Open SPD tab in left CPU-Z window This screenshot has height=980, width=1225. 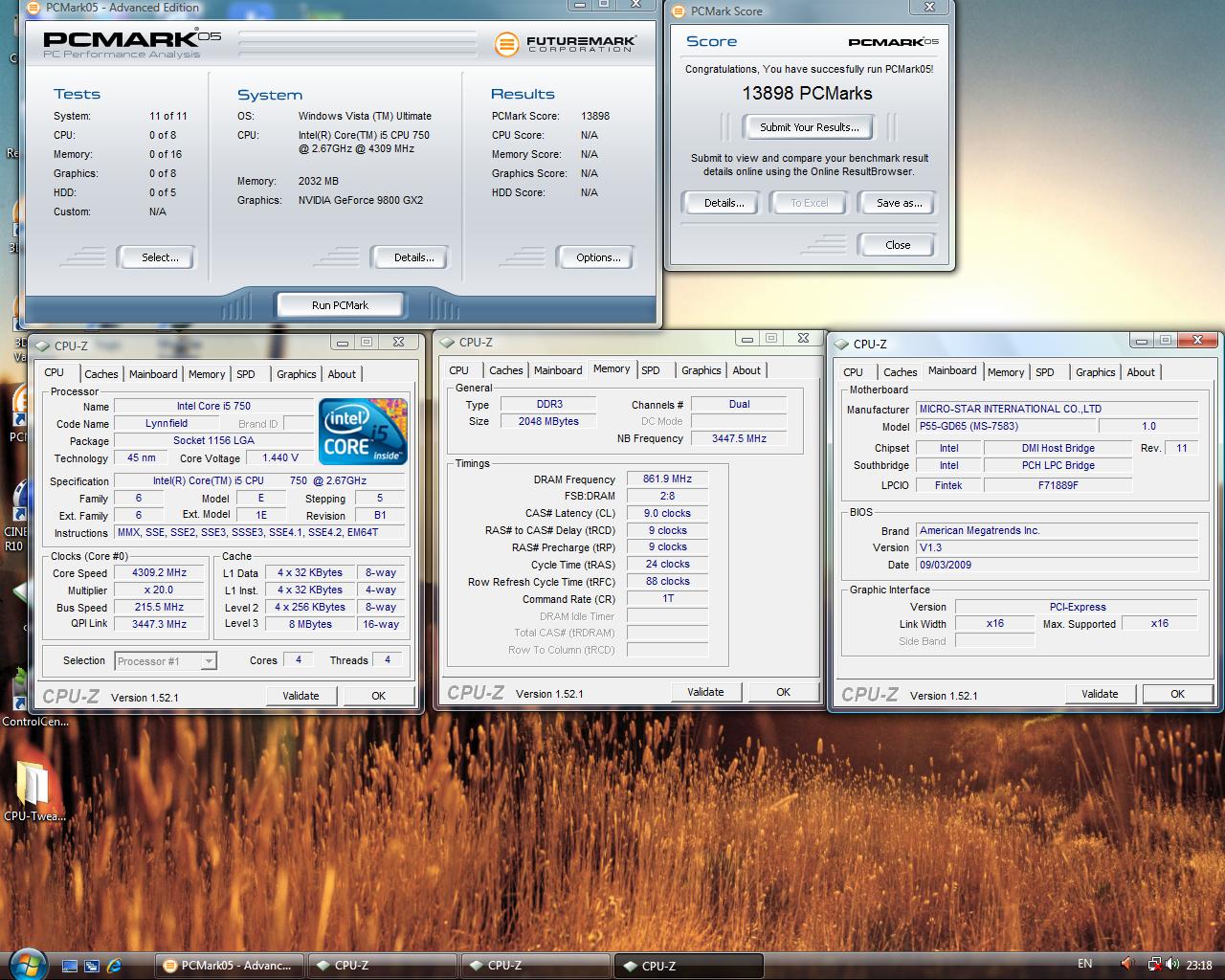[246, 374]
